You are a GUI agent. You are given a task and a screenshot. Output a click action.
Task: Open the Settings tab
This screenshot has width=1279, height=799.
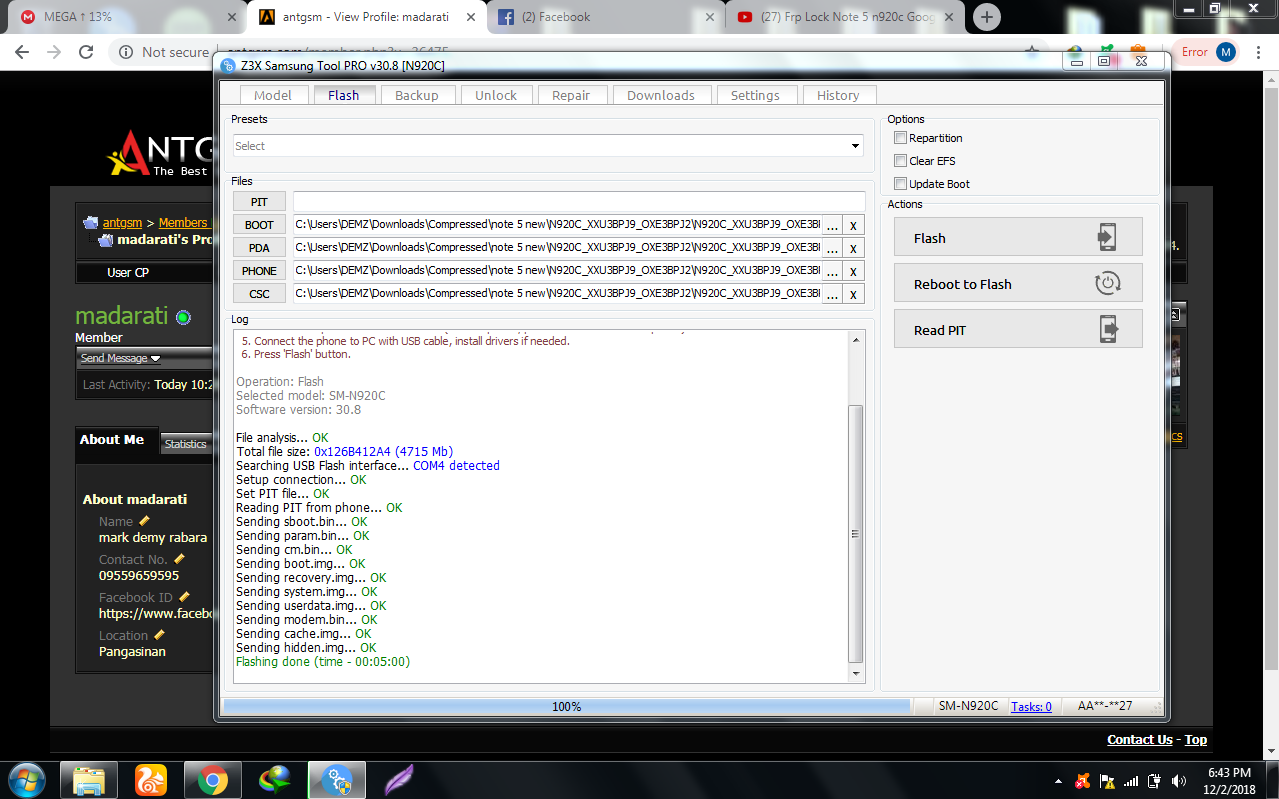point(755,95)
